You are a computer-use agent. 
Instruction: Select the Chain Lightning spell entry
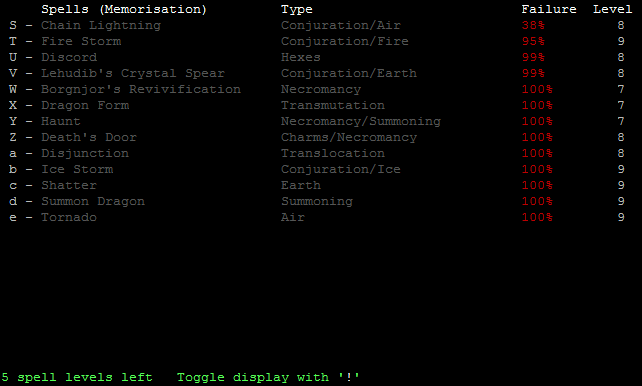[x=317, y=25]
